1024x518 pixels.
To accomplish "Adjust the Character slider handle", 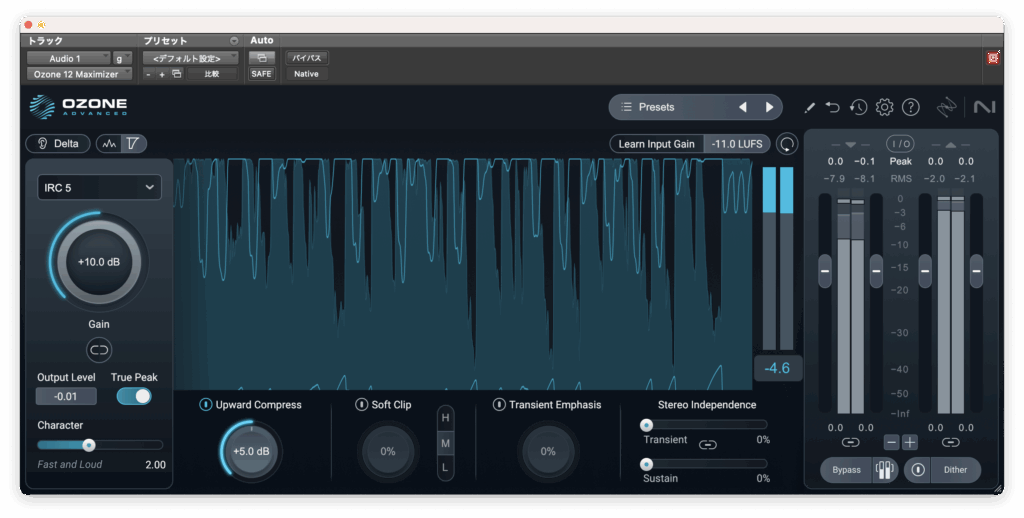I will point(89,445).
